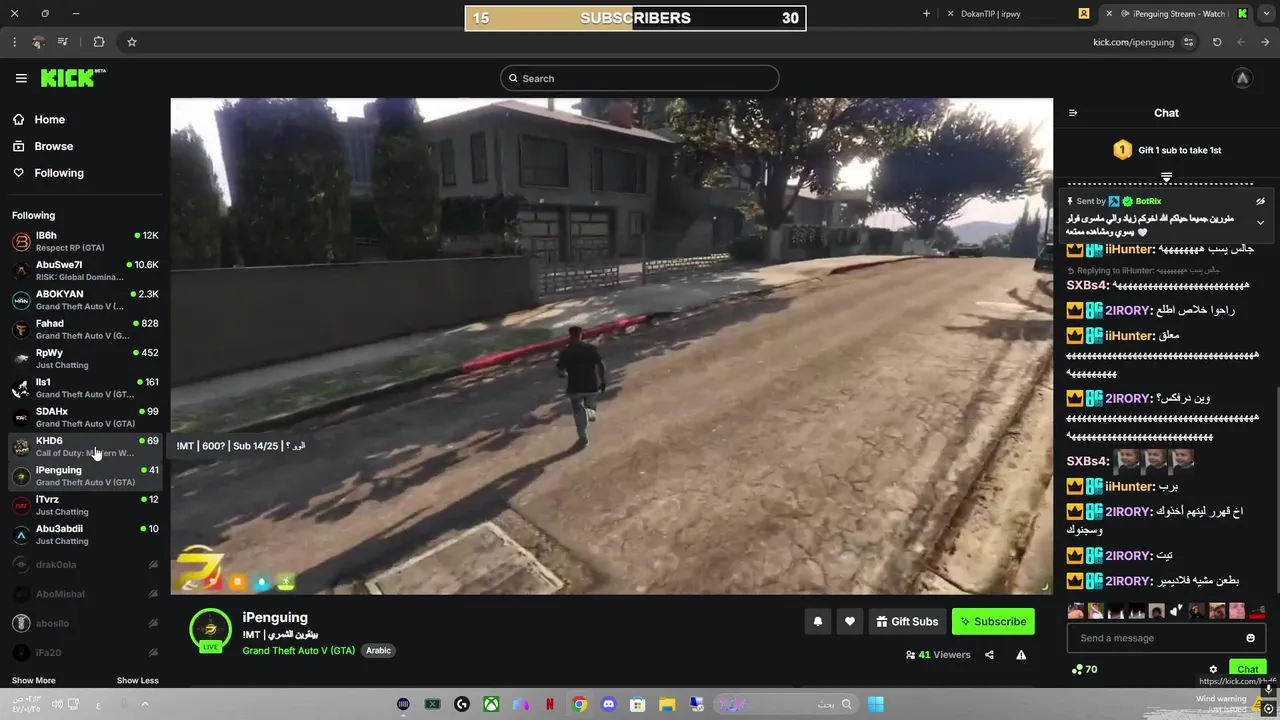Open the user profile avatar menu
The height and width of the screenshot is (720, 1280).
(x=1242, y=78)
